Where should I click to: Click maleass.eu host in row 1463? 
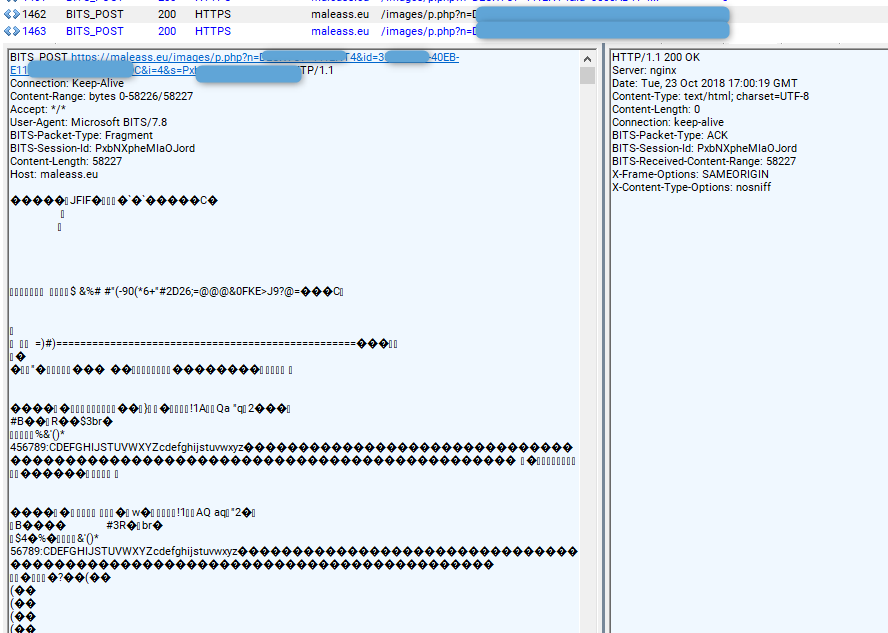tap(340, 31)
